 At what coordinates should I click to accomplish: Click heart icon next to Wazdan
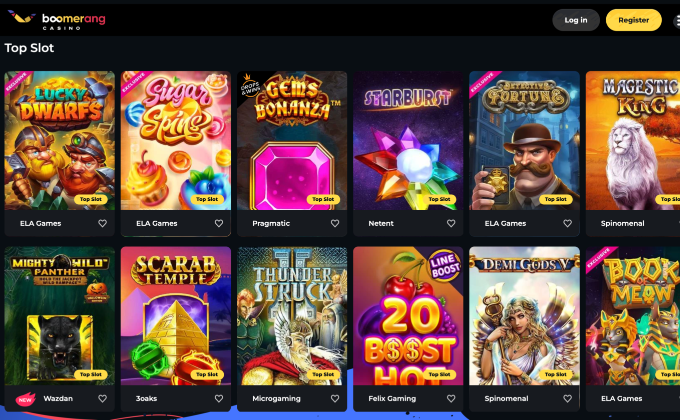point(102,398)
